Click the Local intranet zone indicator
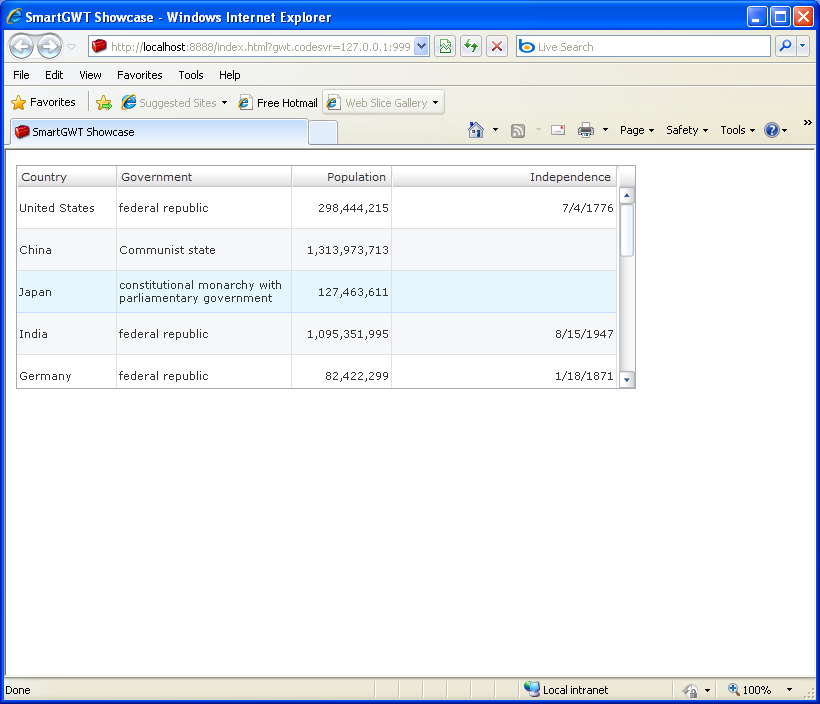Screen dimensions: 820x704 pos(566,689)
